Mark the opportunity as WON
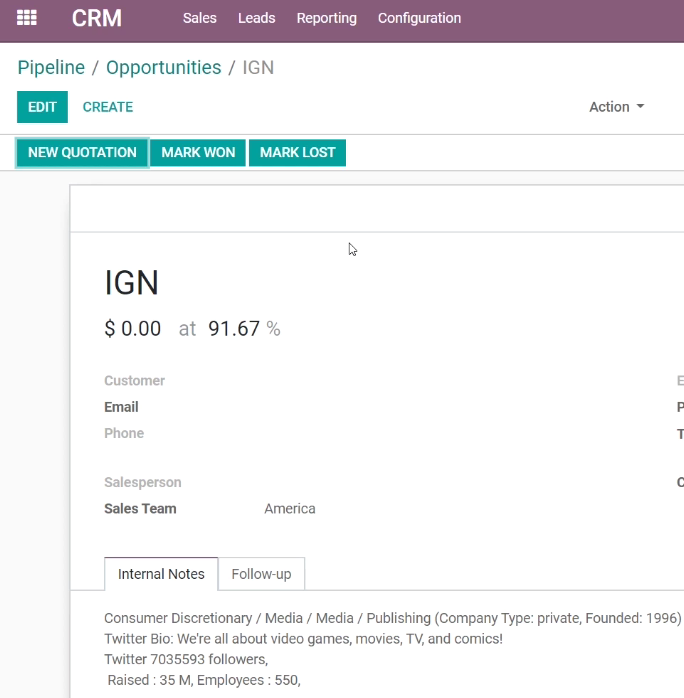This screenshot has width=684, height=698. [x=198, y=153]
